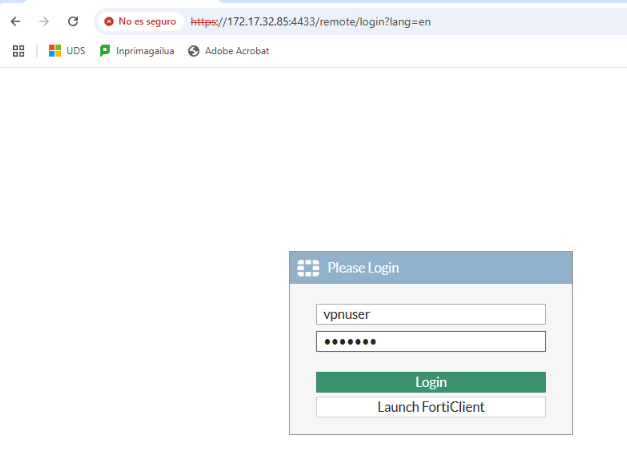This screenshot has height=460, width=627.
Task: Click the Fortinet logo in login header
Action: click(x=308, y=268)
